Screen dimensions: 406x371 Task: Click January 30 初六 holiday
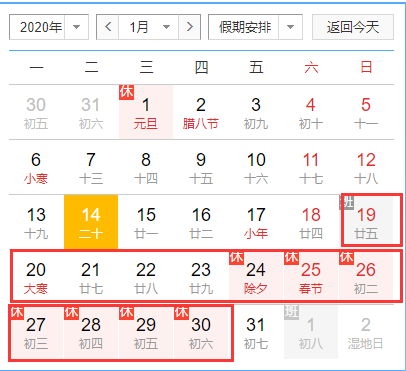(201, 332)
